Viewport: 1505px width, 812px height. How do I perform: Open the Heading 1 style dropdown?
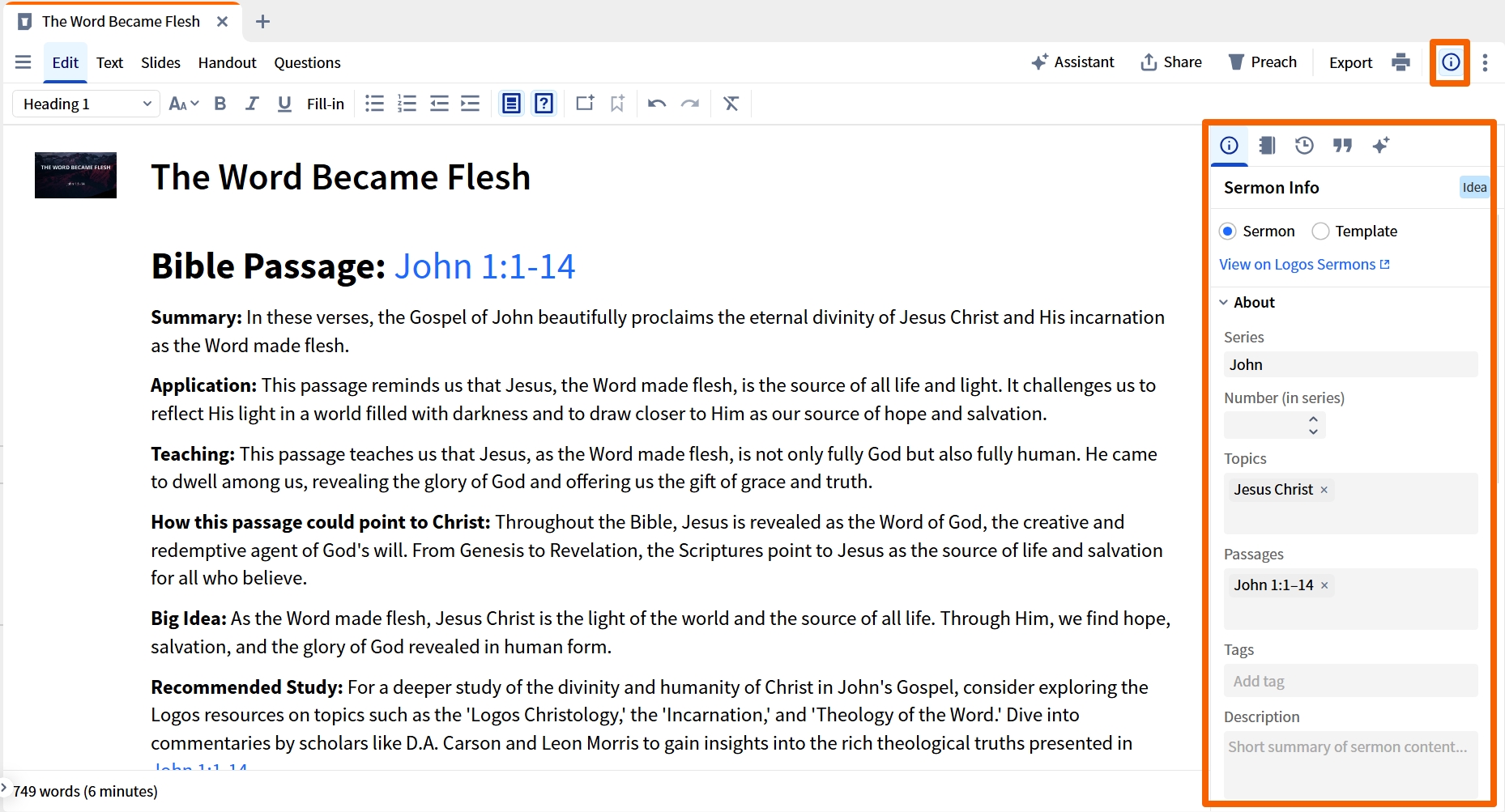click(86, 104)
